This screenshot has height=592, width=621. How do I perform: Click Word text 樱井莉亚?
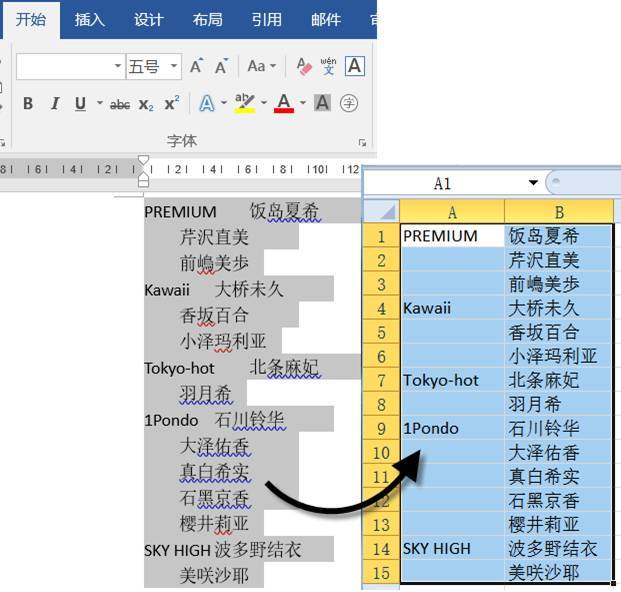point(214,523)
